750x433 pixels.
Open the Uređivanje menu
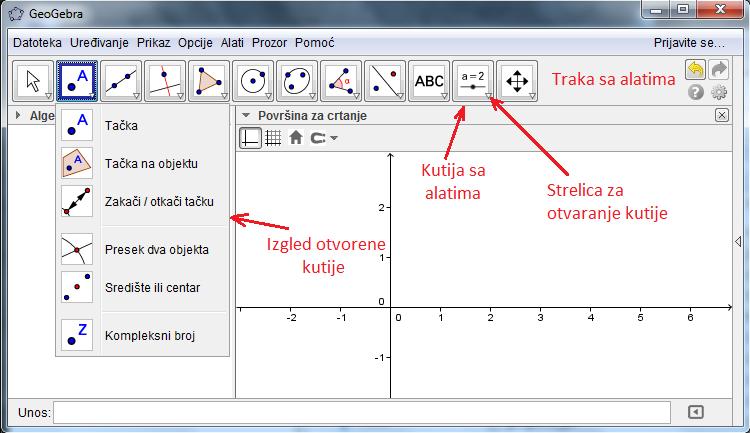(99, 43)
